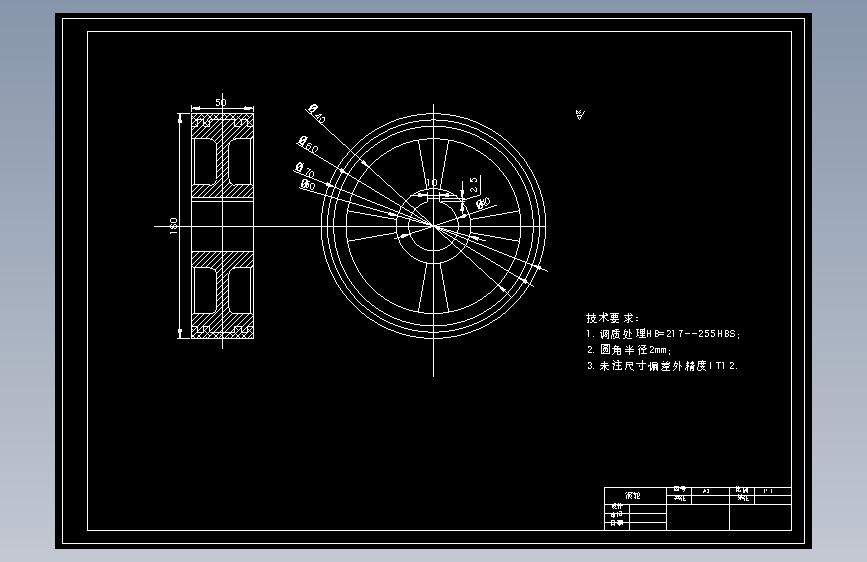Click the "比例" scale label cell in title block

pos(742,490)
